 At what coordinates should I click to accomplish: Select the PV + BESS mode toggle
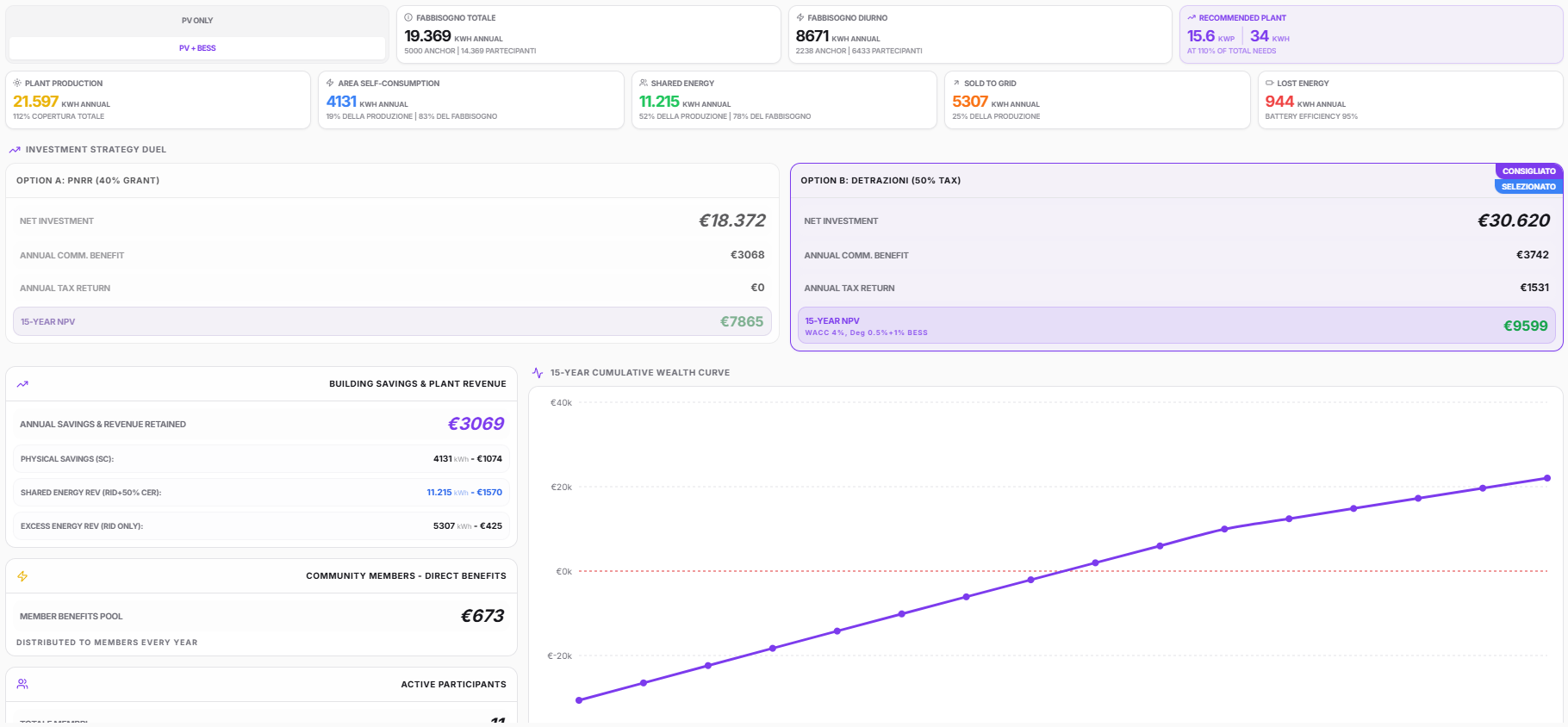pos(197,48)
